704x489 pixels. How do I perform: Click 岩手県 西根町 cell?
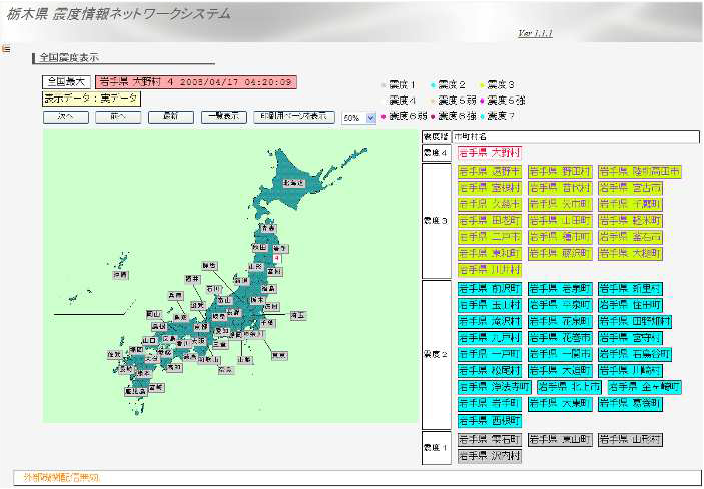click(x=490, y=421)
